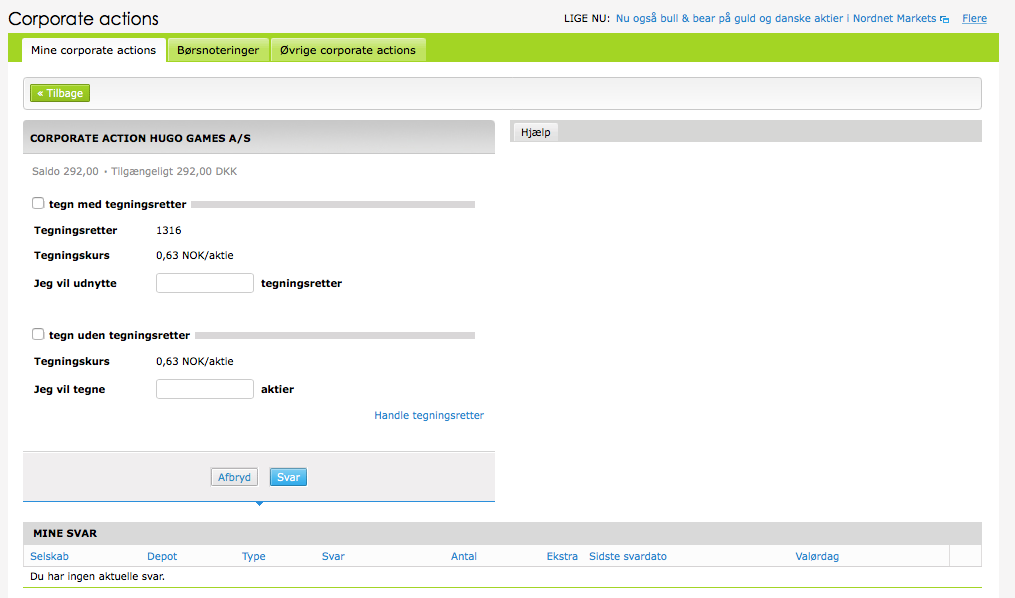Select the Tegningsretter value 1316
The image size is (1015, 598).
169,230
